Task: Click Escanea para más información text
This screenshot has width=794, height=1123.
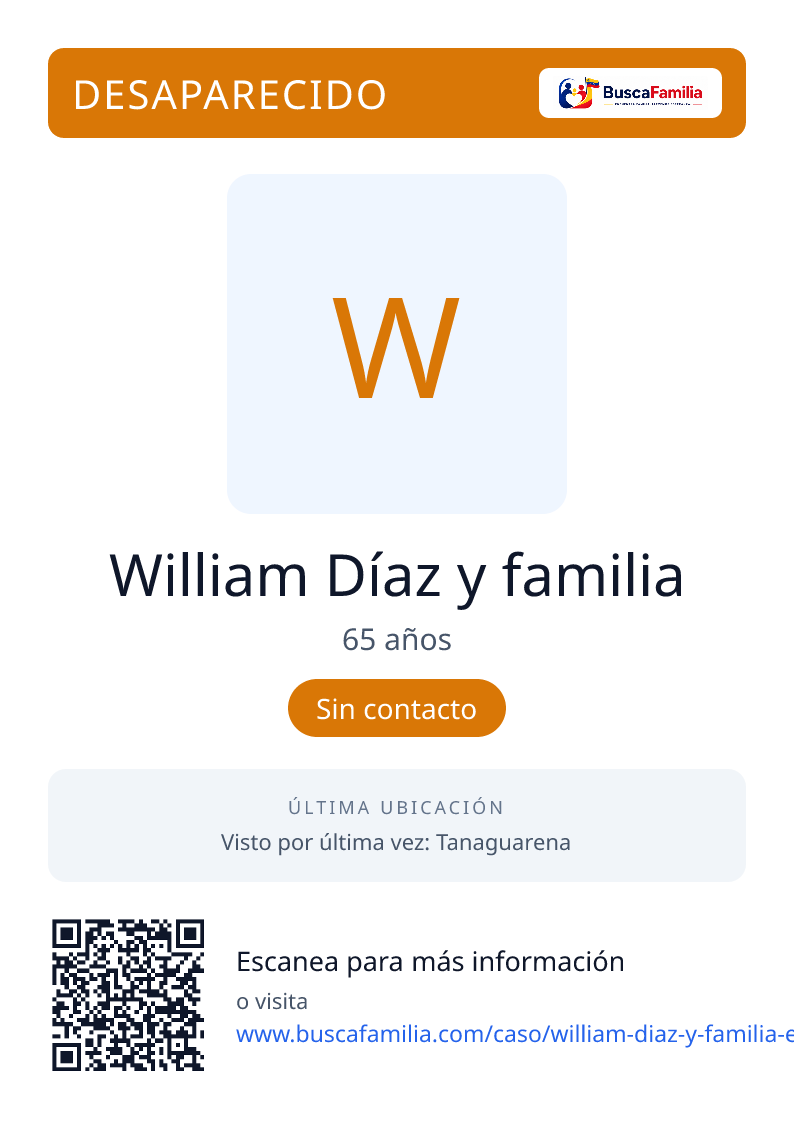Action: click(430, 962)
